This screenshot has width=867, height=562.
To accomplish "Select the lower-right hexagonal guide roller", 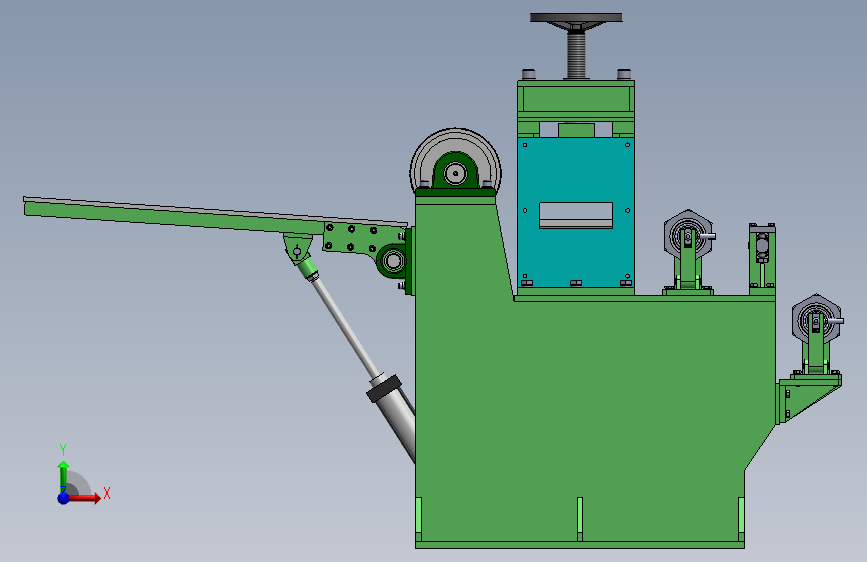I will point(816,321).
